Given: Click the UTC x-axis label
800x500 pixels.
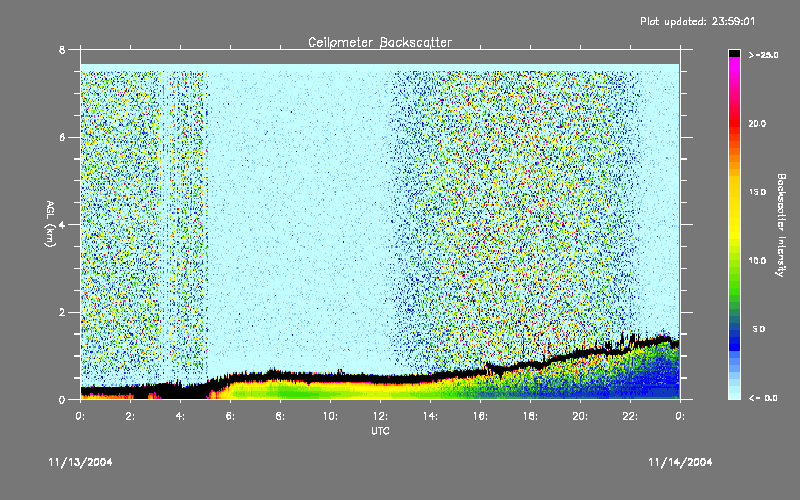Looking at the screenshot, I should tap(380, 431).
